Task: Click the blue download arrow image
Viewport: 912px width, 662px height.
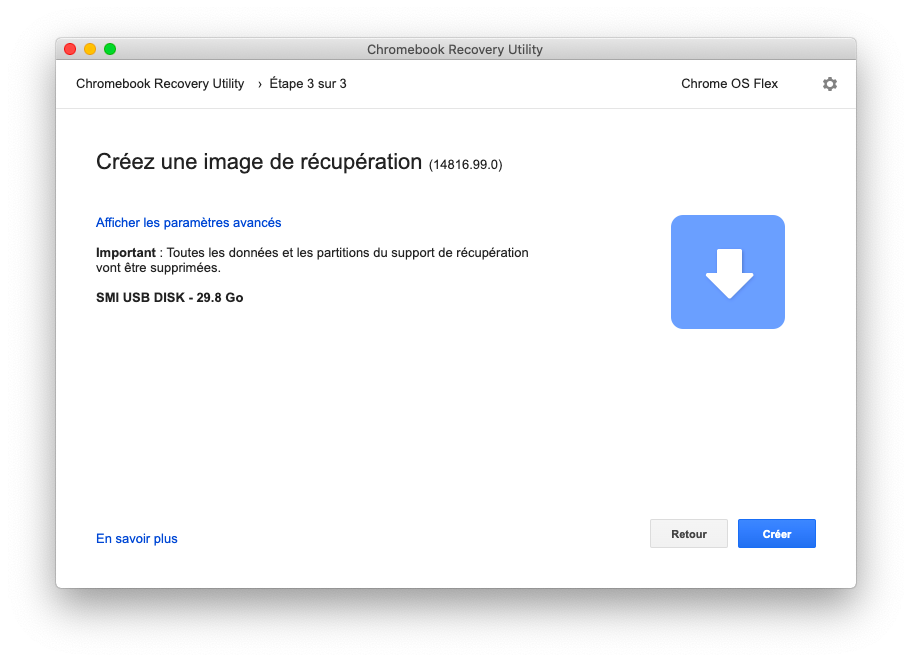Action: [x=728, y=272]
